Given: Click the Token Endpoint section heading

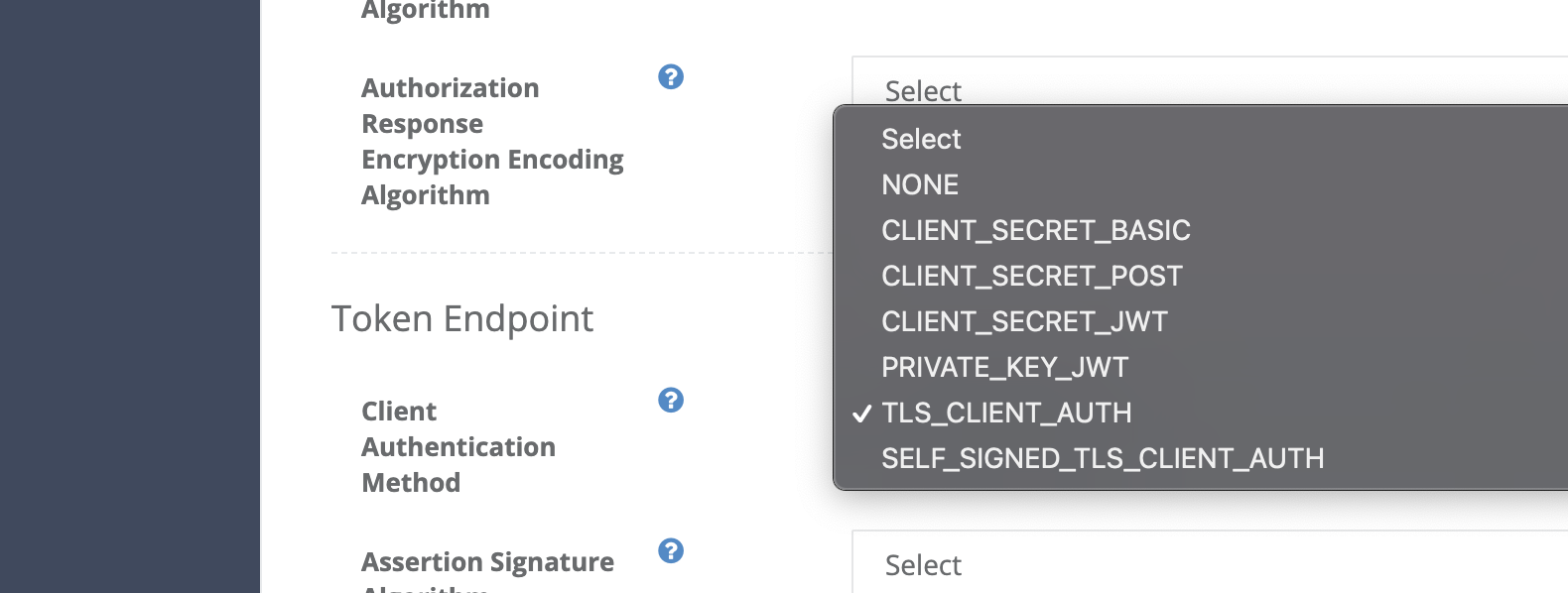Looking at the screenshot, I should (462, 319).
